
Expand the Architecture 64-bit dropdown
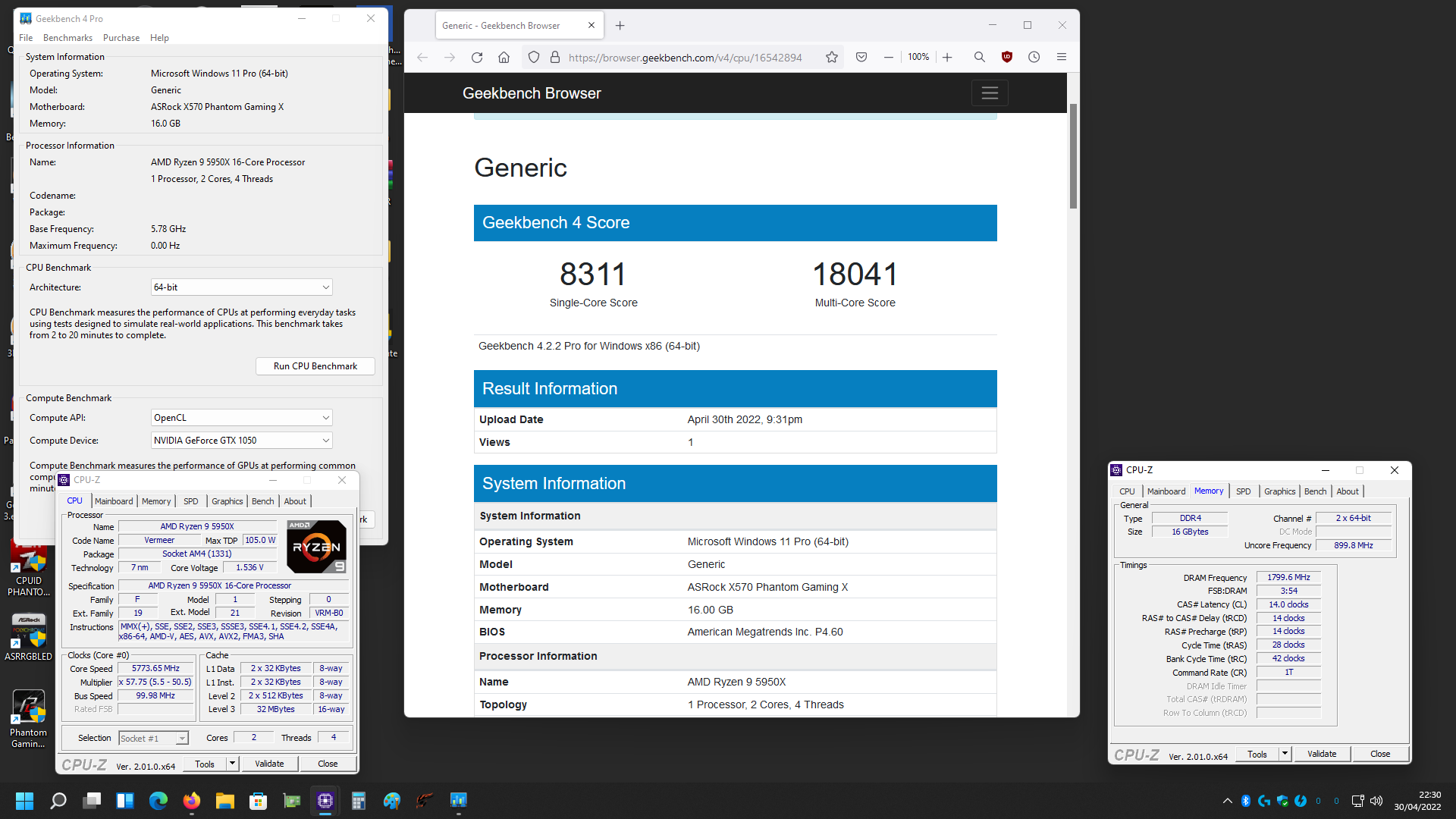point(241,287)
